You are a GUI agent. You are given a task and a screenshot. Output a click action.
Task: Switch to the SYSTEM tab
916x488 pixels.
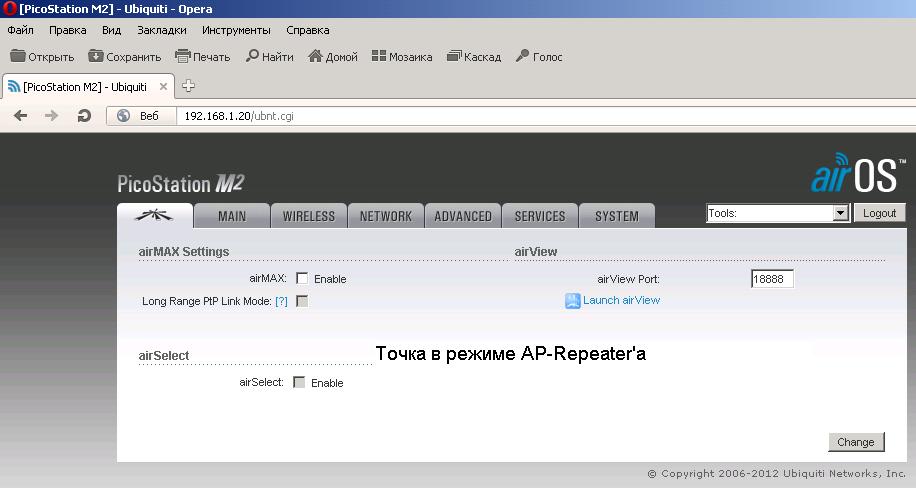617,216
